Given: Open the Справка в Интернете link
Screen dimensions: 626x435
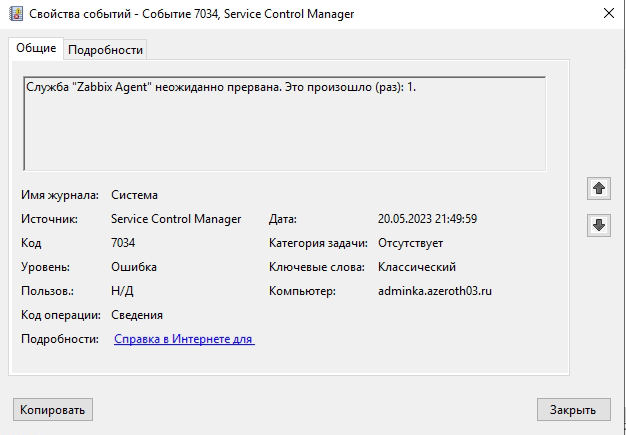Looking at the screenshot, I should click(x=184, y=340).
